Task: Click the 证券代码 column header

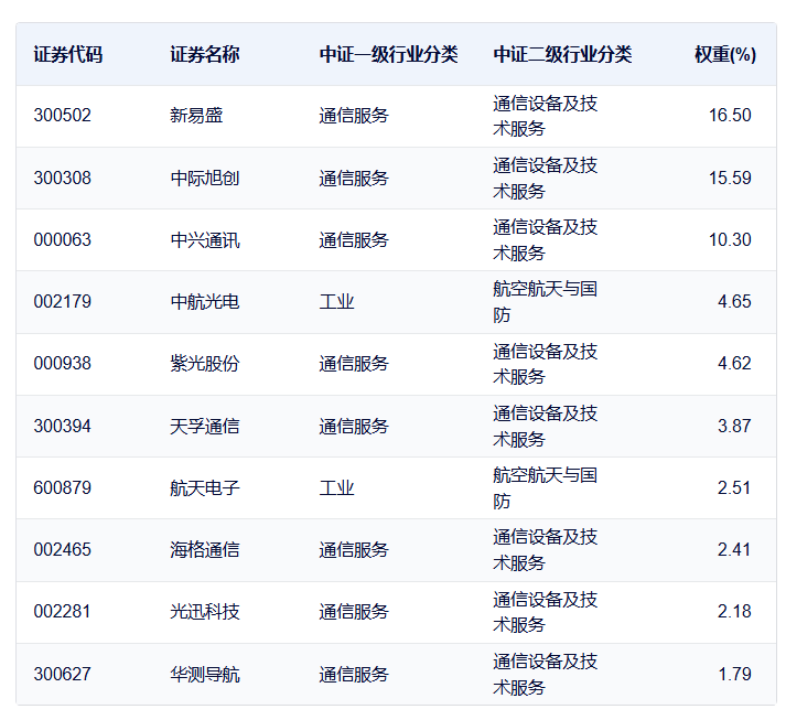Action: point(68,55)
